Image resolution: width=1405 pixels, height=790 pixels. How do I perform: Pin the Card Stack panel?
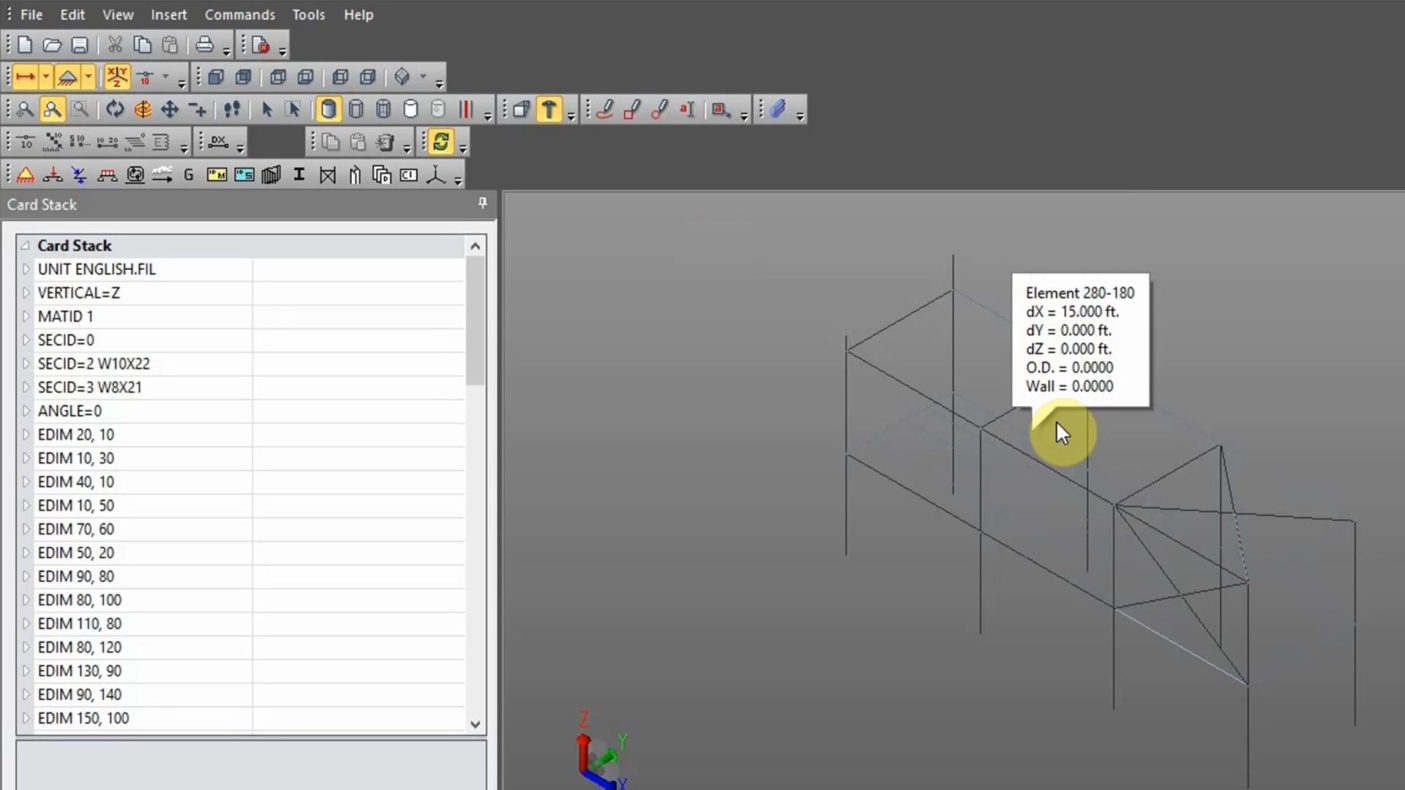pos(482,203)
